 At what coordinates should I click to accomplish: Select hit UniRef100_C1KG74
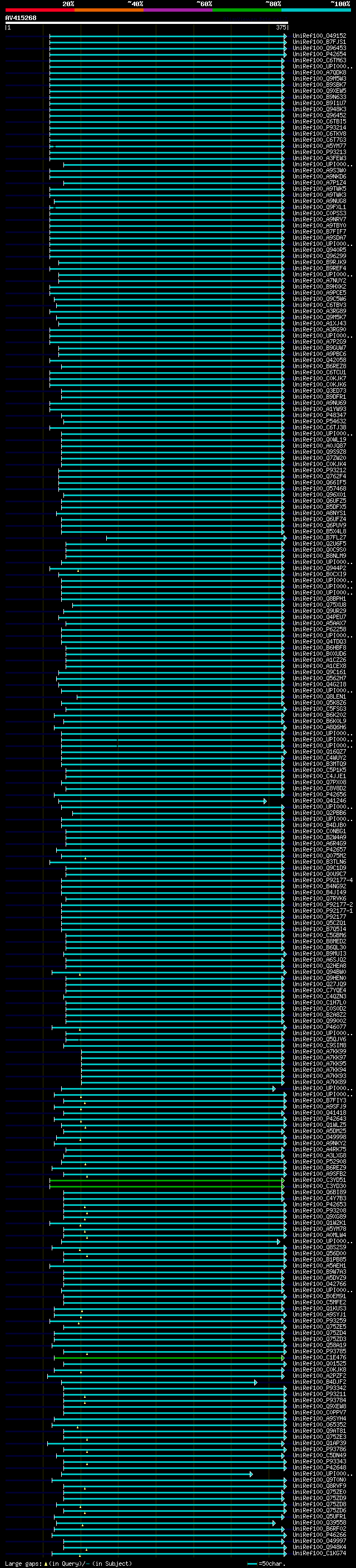(319, 1554)
